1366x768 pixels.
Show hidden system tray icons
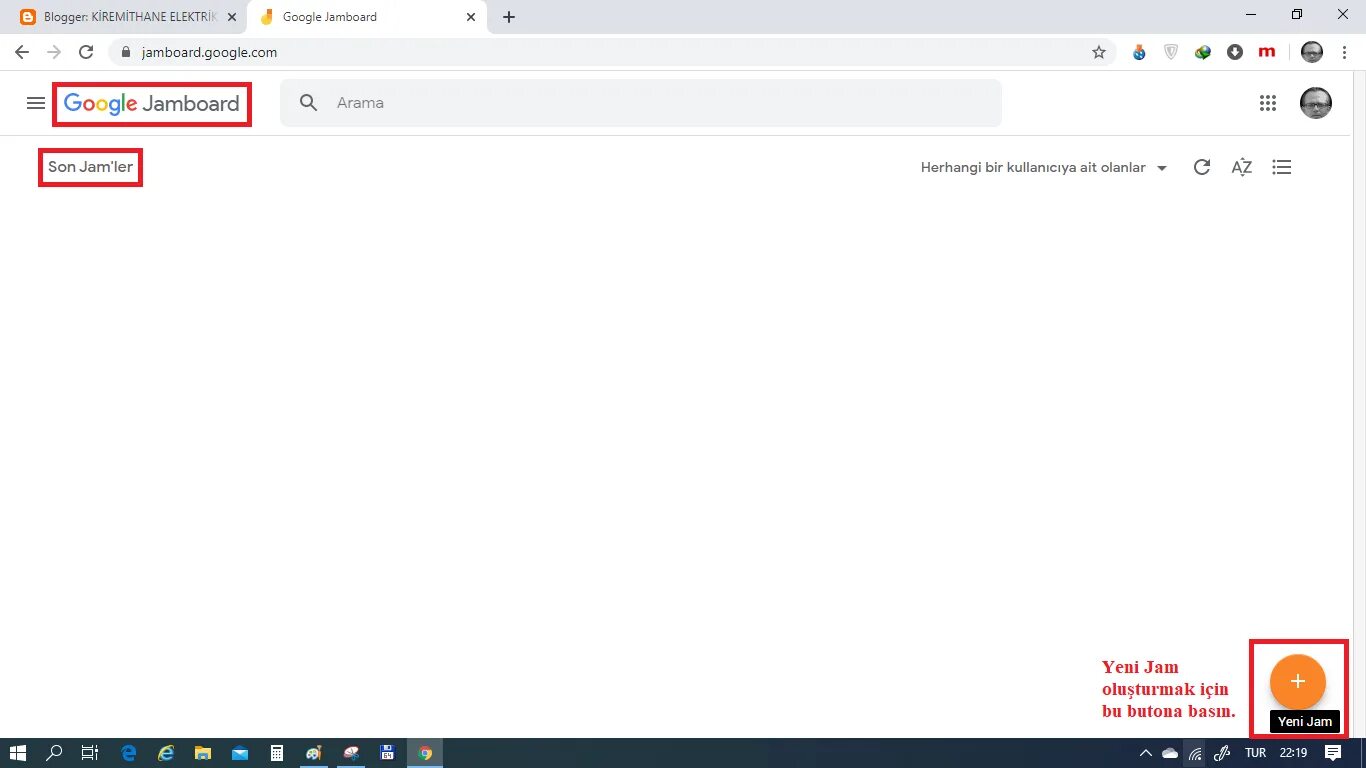click(1145, 753)
